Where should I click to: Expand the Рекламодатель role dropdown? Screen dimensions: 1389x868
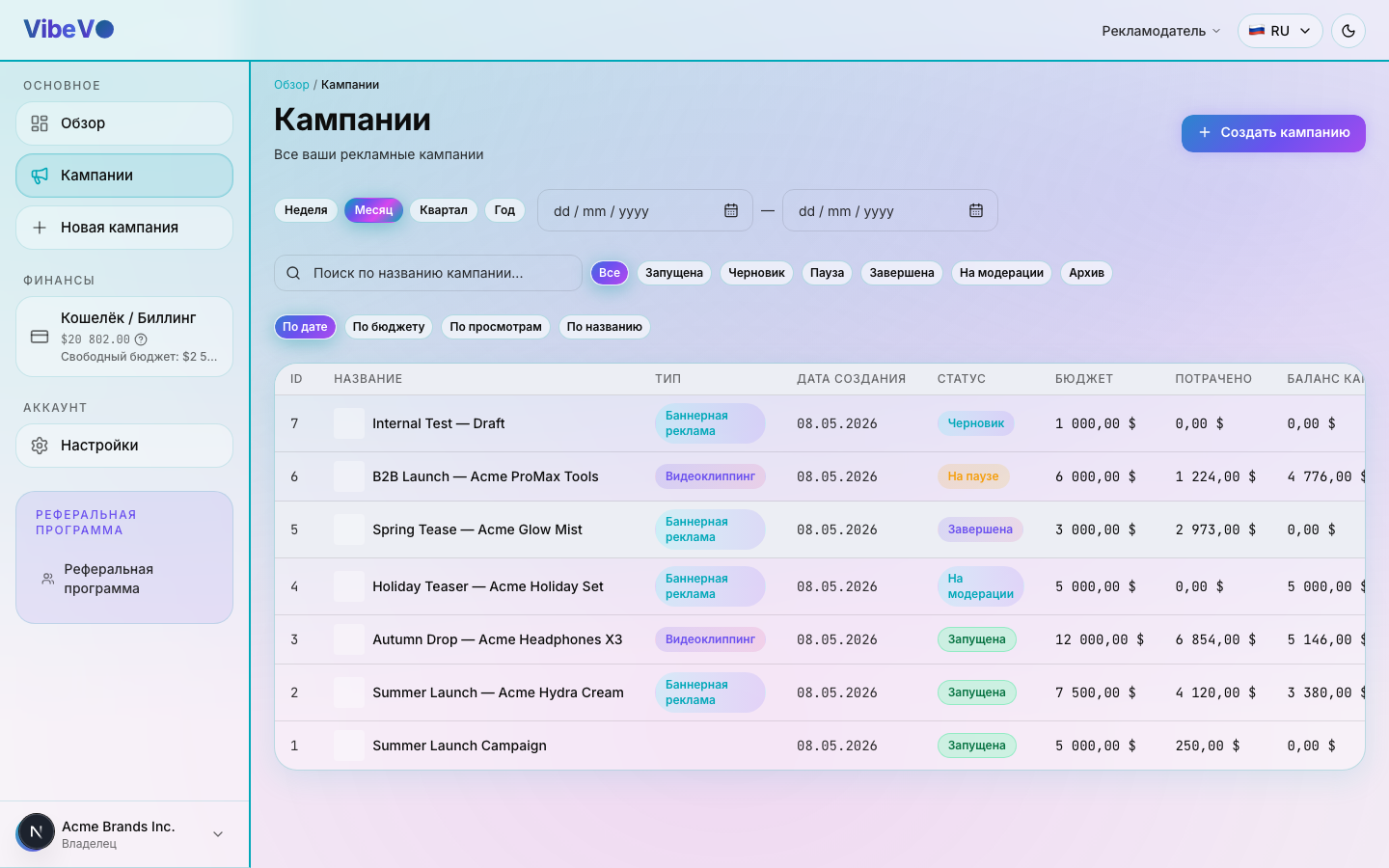(x=1161, y=31)
